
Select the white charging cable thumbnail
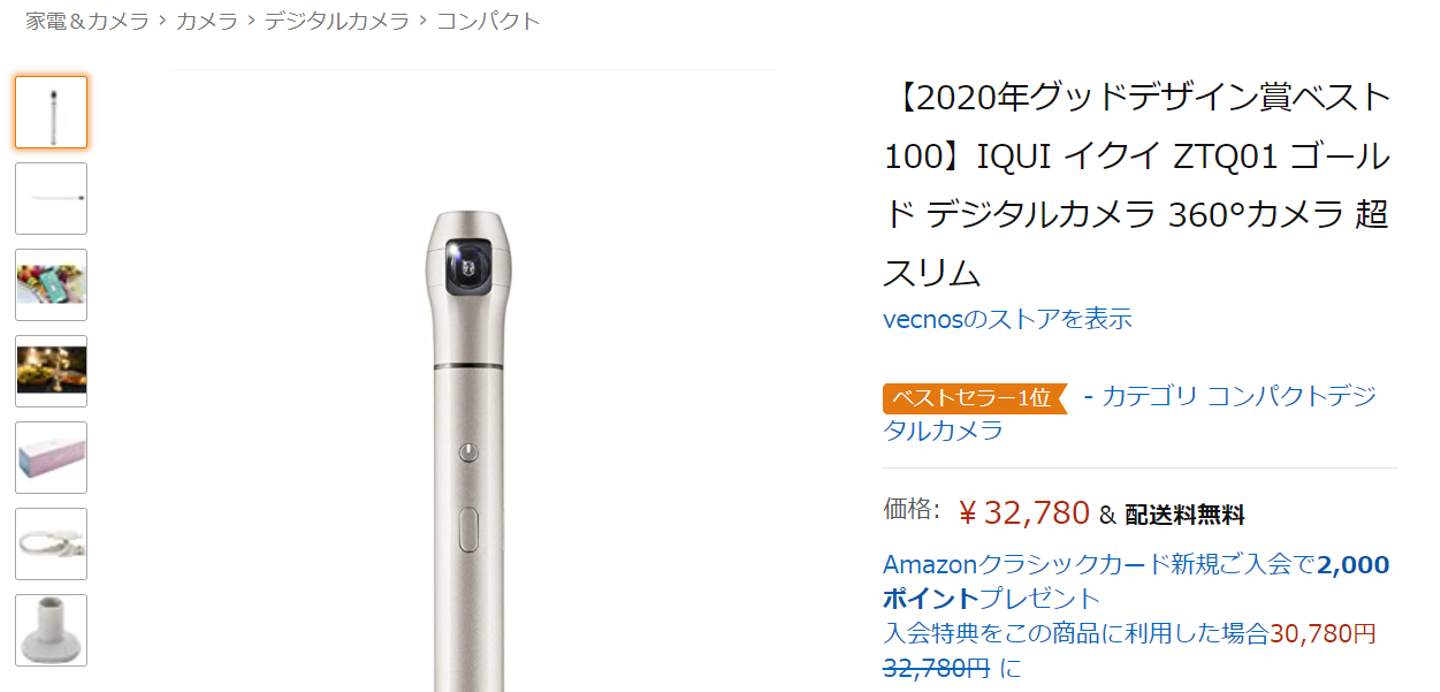(51, 544)
